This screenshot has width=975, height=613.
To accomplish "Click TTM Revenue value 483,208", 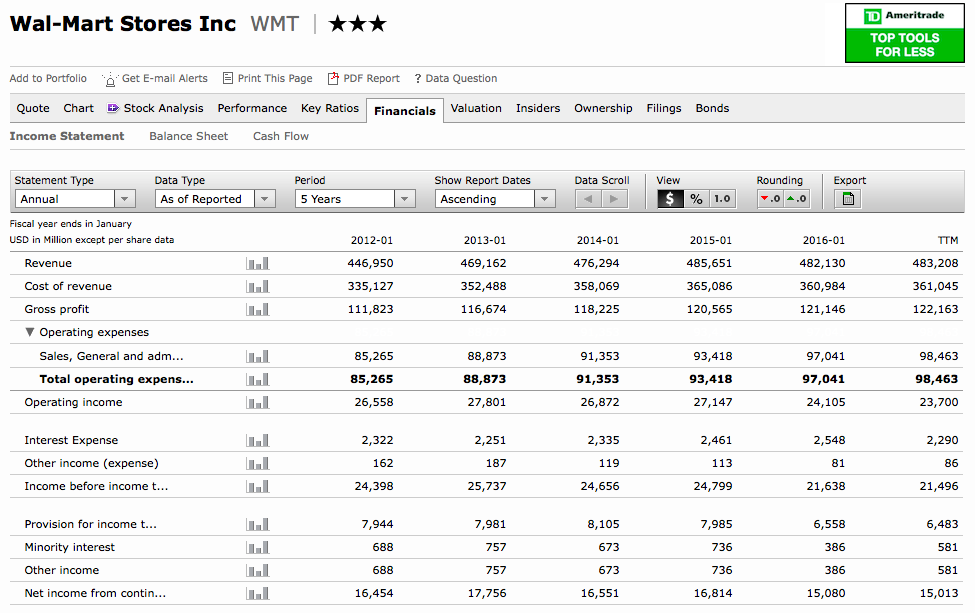I will (935, 264).
